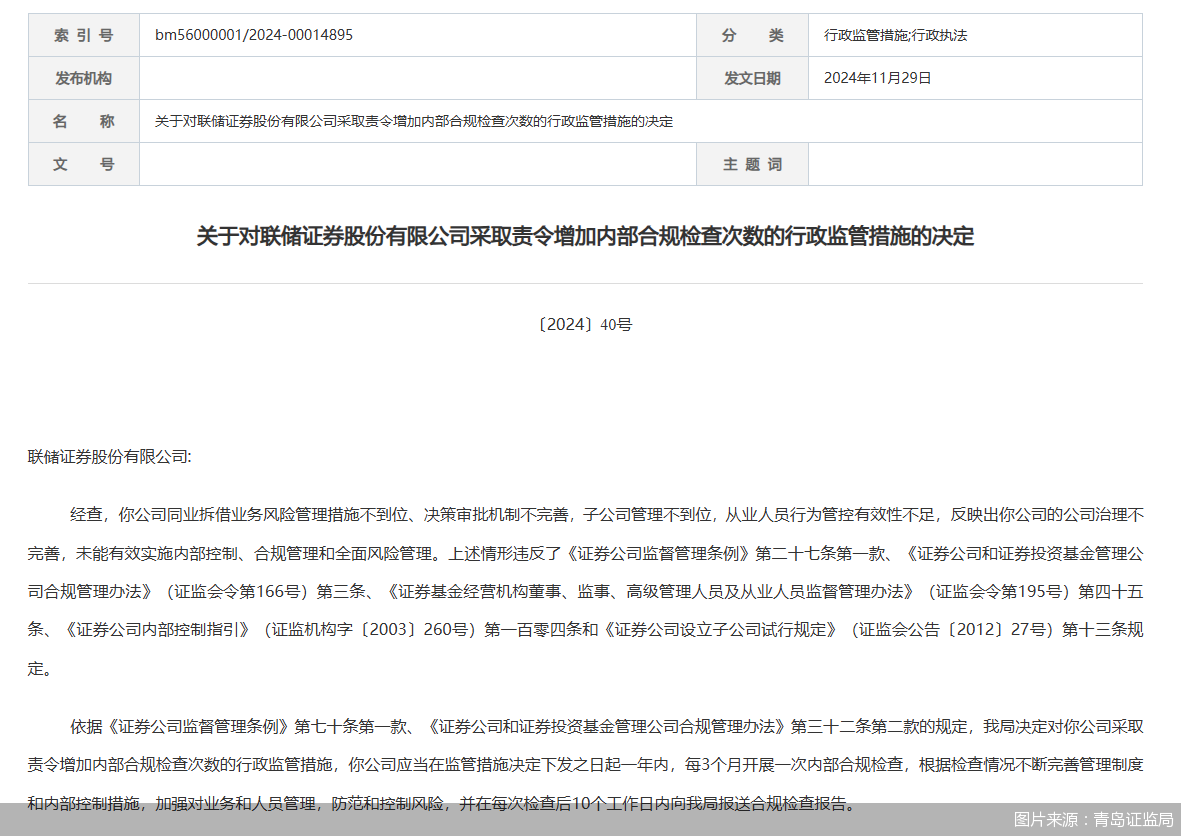Click the bold document heading
Image resolution: width=1181 pixels, height=836 pixels.
click(x=585, y=236)
